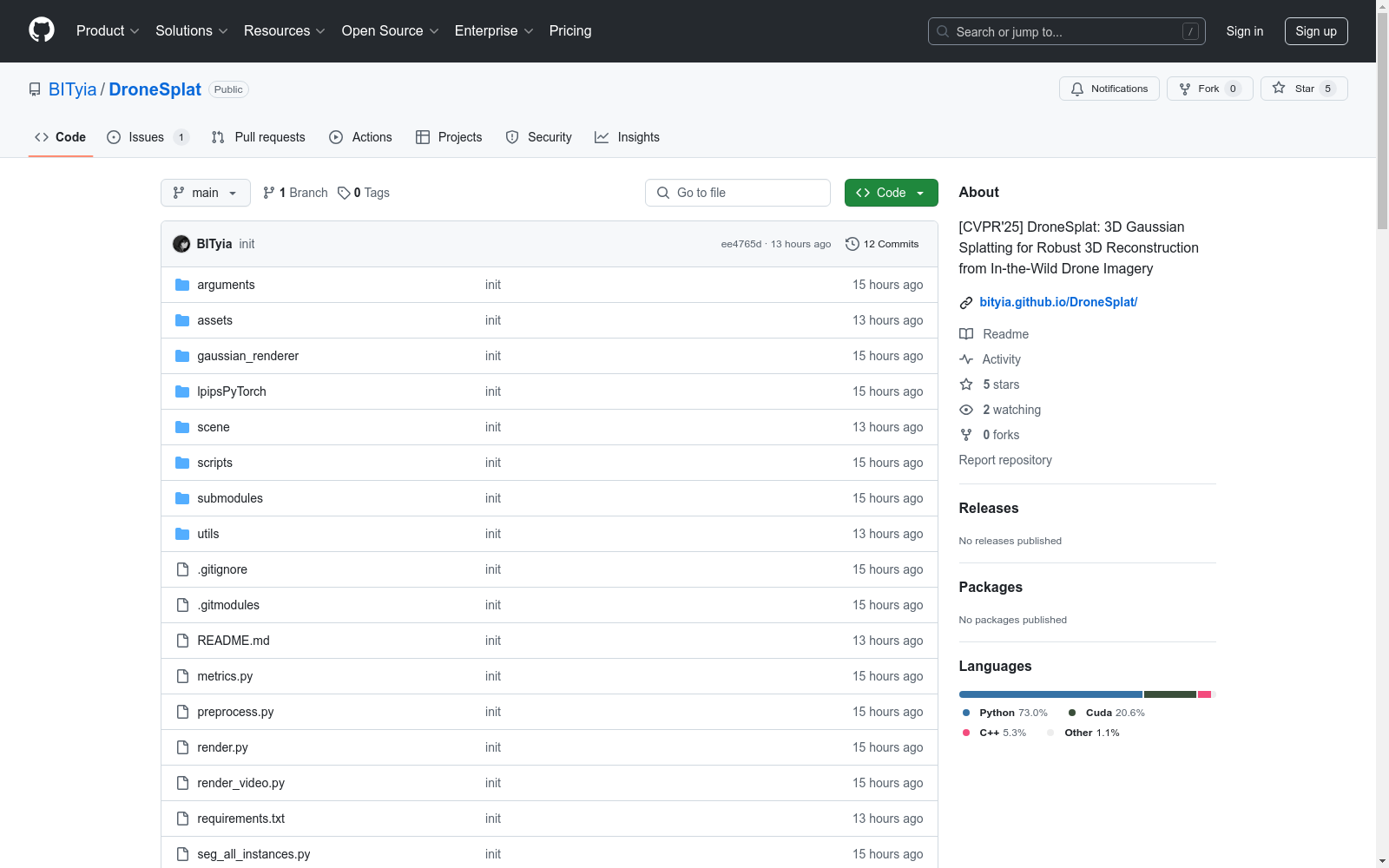1389x868 pixels.
Task: View the 1 Branch link
Action: [295, 193]
